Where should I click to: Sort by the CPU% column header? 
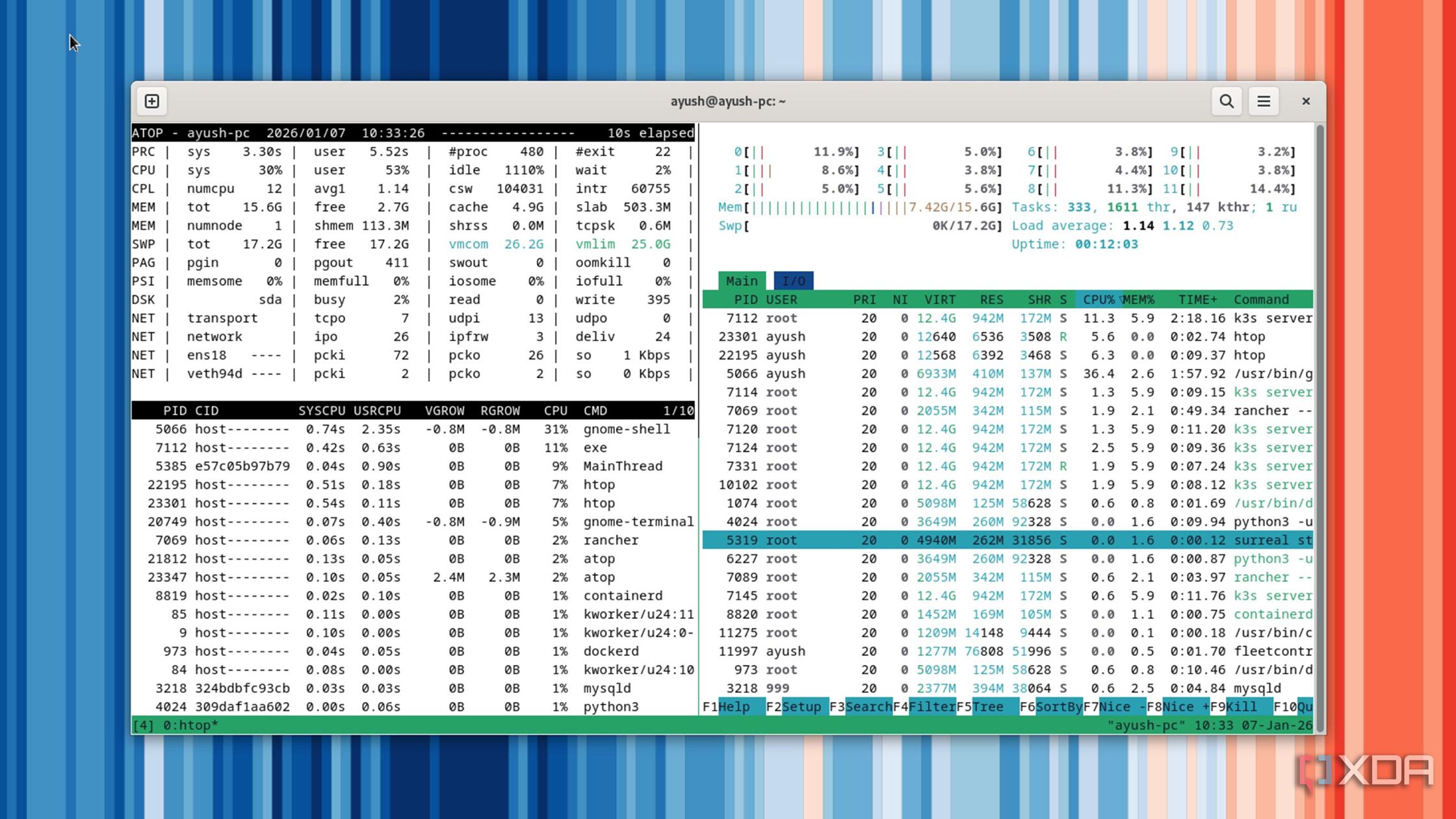1098,300
